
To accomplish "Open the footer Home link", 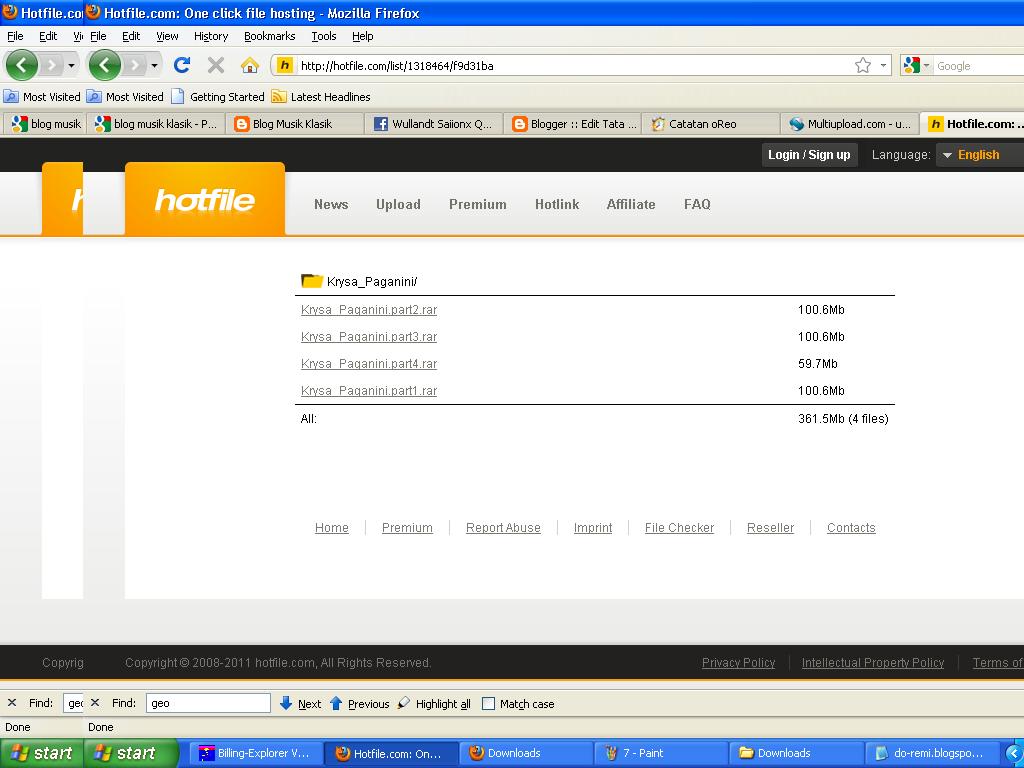I will click(332, 528).
